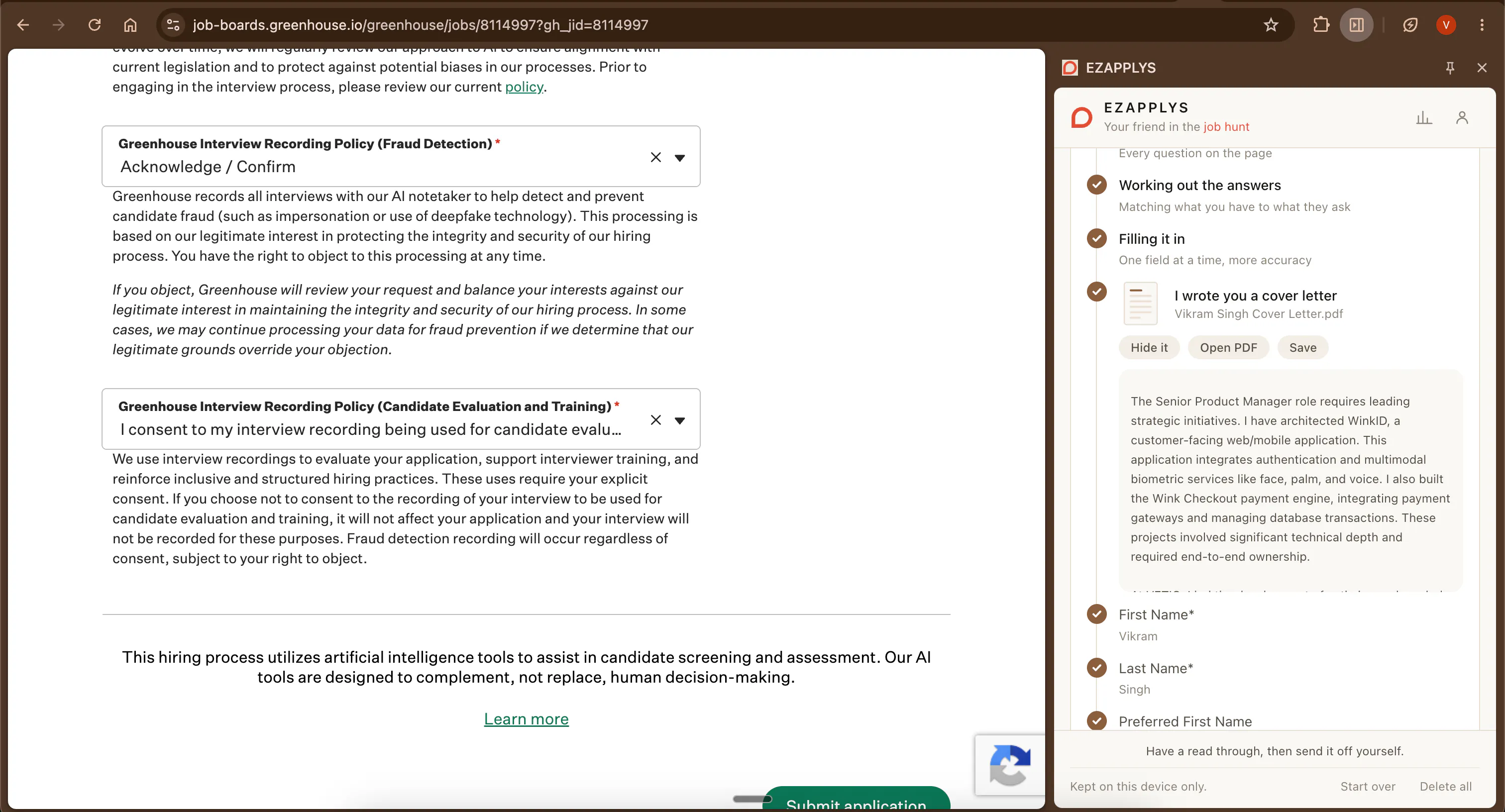Click the 'Last Name*' field entry
This screenshot has width=1505, height=812.
pos(1155,668)
